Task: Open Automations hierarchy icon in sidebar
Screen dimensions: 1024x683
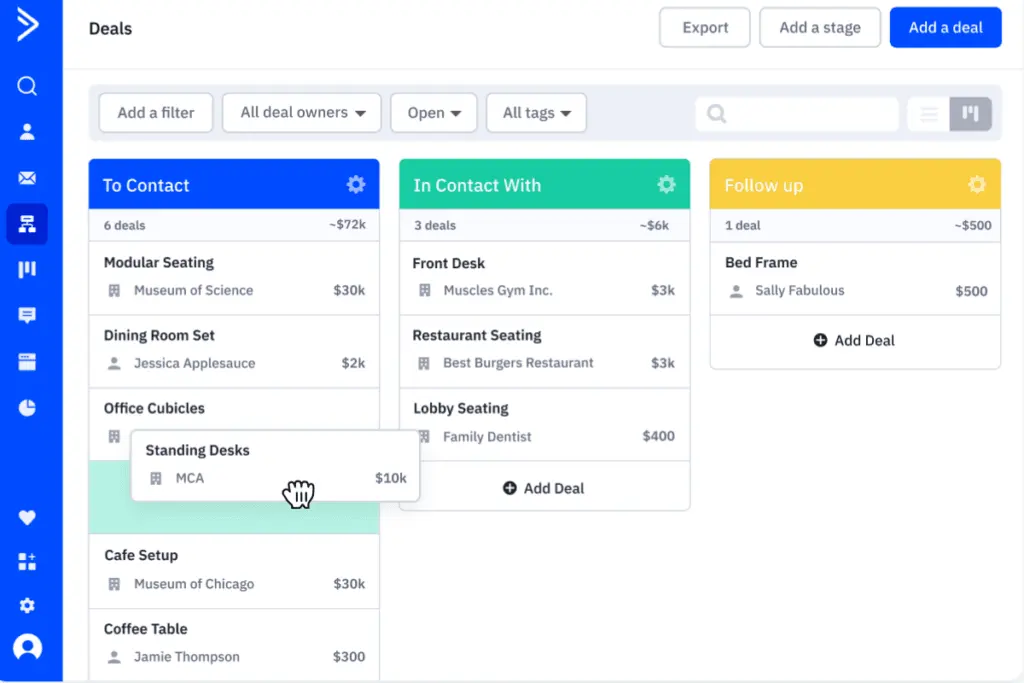Action: 27,224
